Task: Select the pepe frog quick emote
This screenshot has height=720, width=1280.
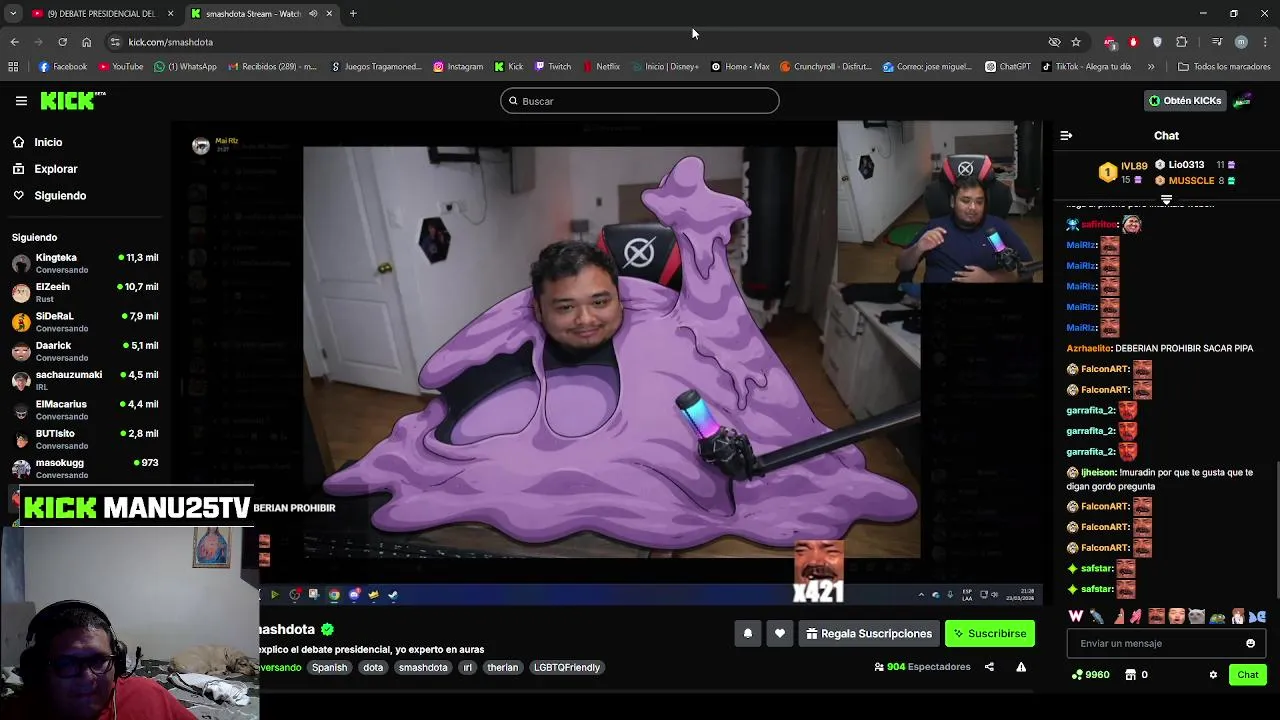Action: [x=1217, y=616]
